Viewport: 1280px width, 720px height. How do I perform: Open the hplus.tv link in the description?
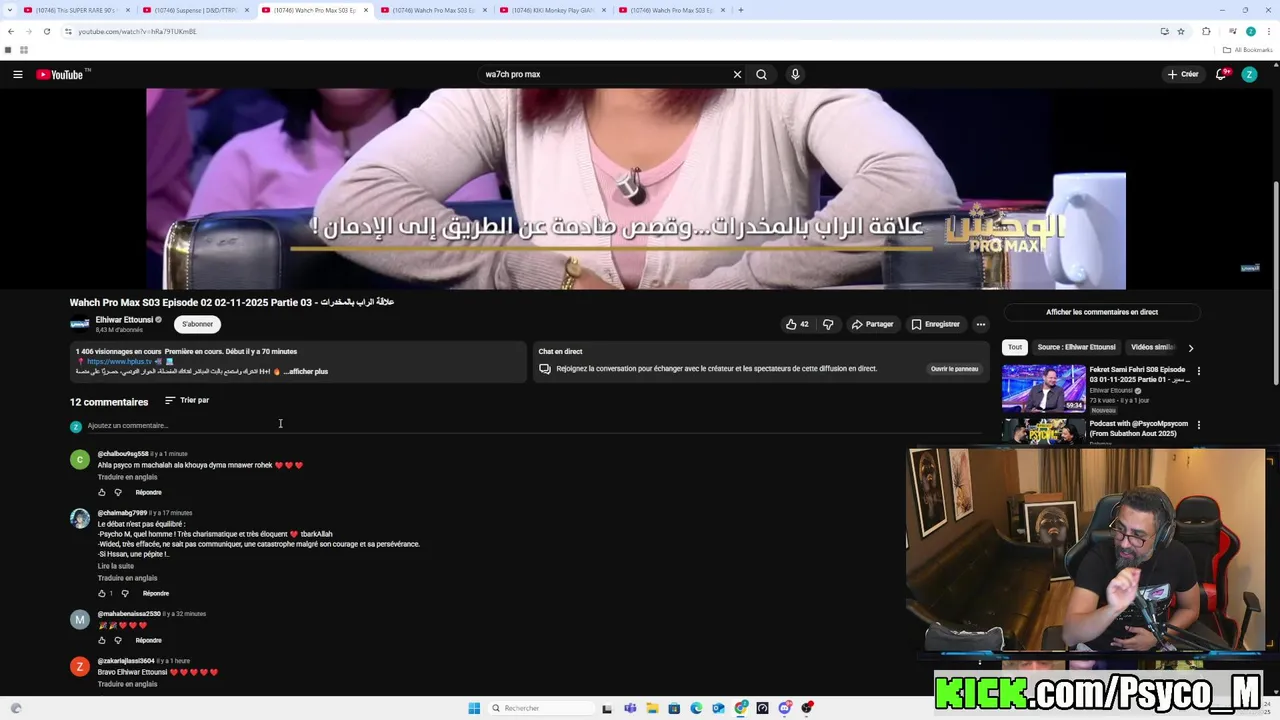119,361
